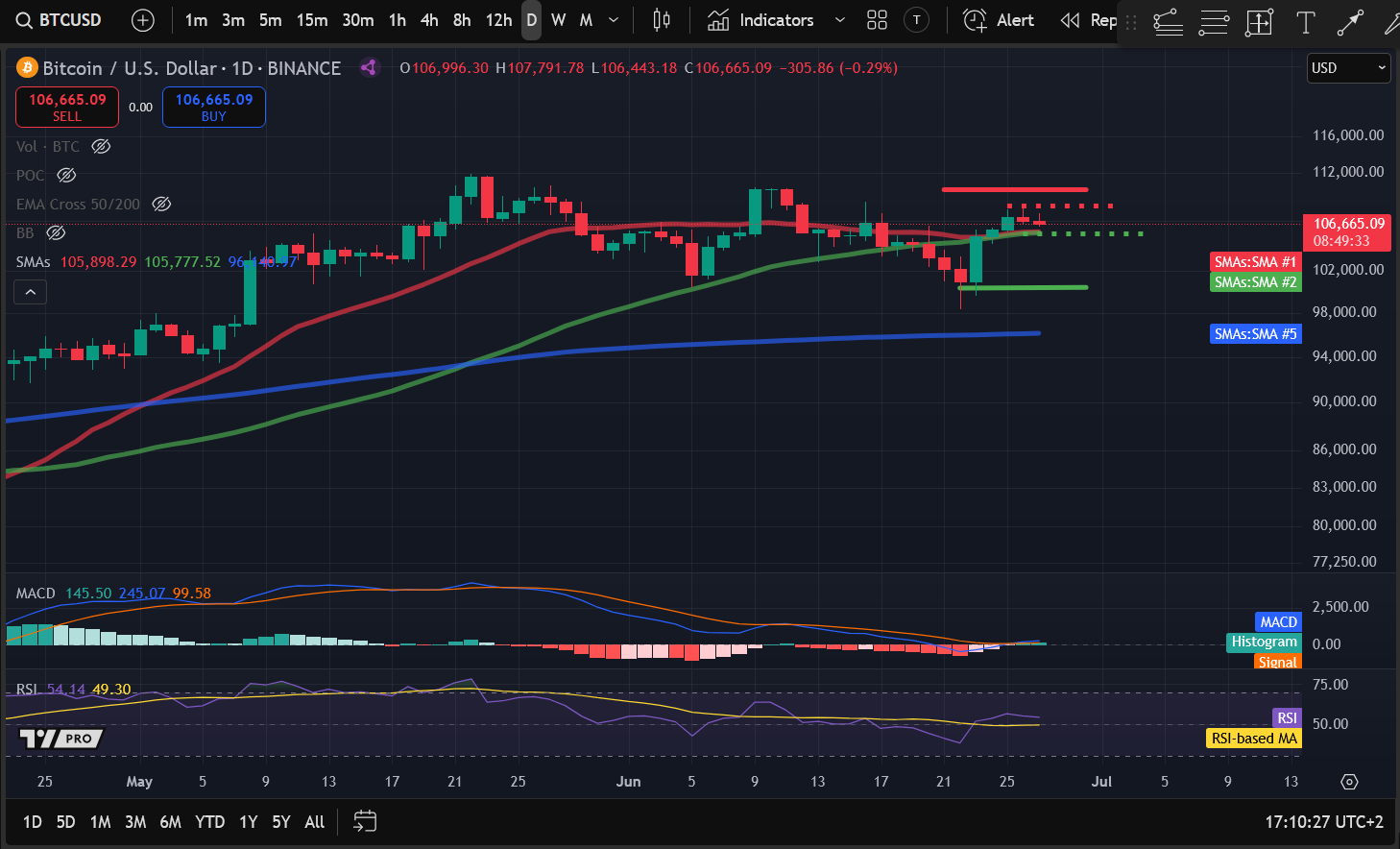Image resolution: width=1400 pixels, height=849 pixels.
Task: Set range to 1D
Action: (33, 822)
